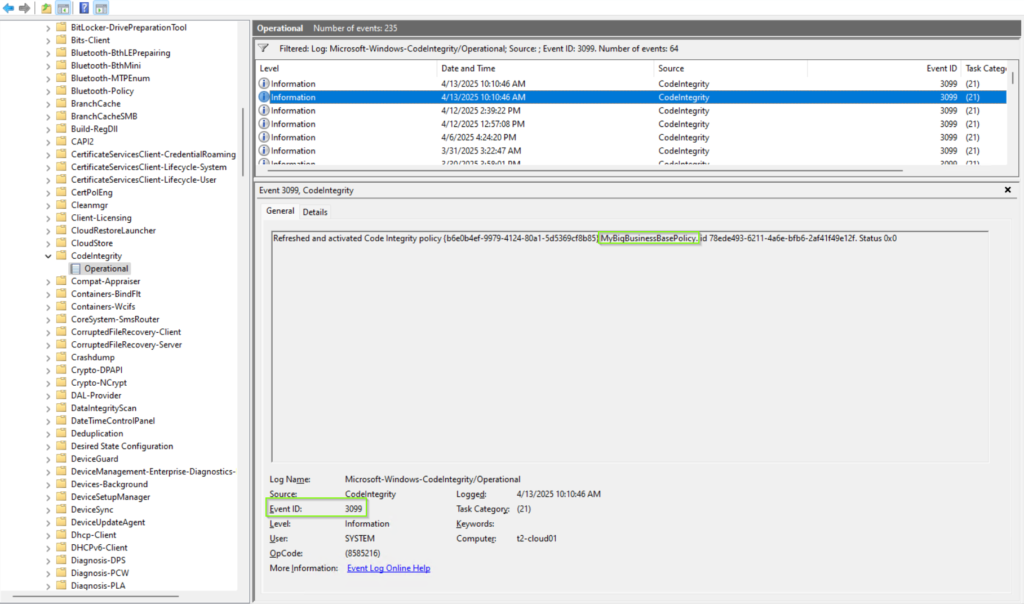Viewport: 1024px width, 604px height.
Task: Toggle the Show/Hide Action Pane icon
Action: pyautogui.click(x=101, y=8)
